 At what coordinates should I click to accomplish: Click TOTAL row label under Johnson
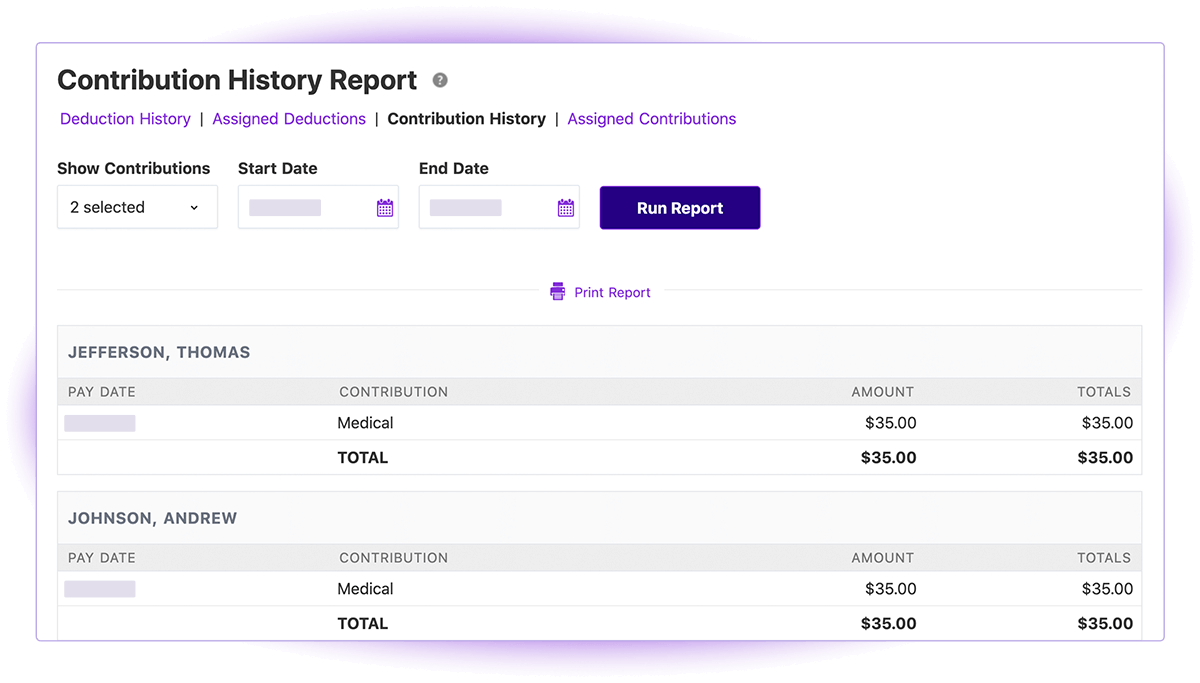[x=363, y=624]
